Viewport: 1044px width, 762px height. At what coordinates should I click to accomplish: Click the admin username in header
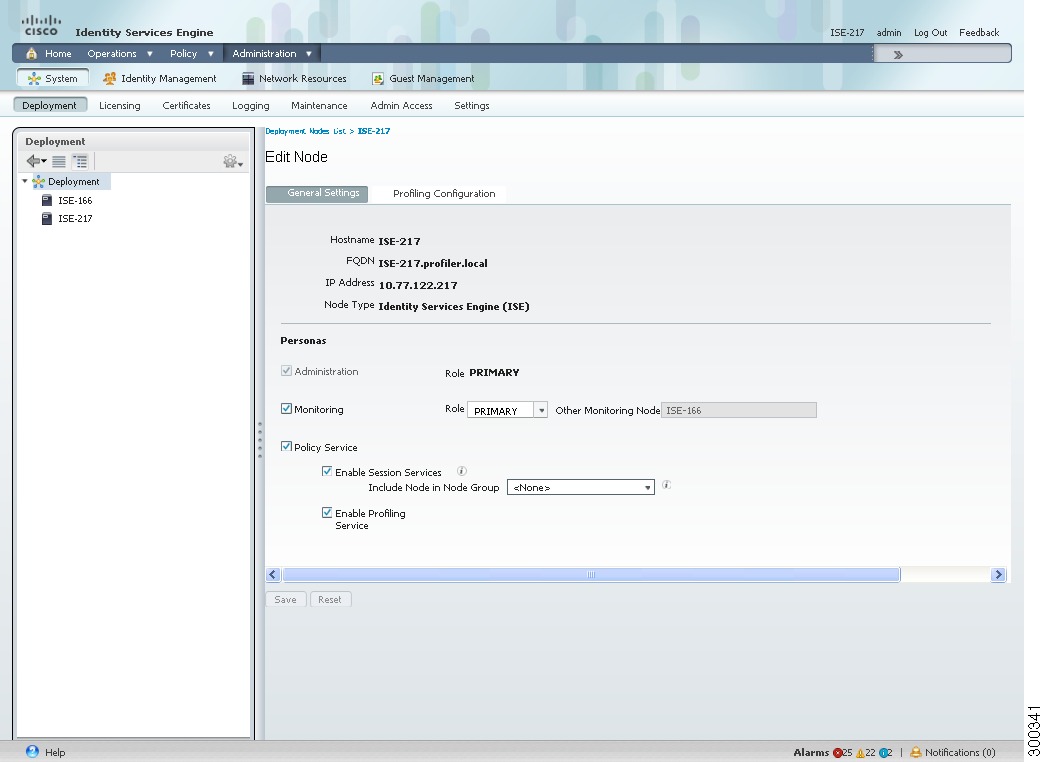(x=889, y=33)
